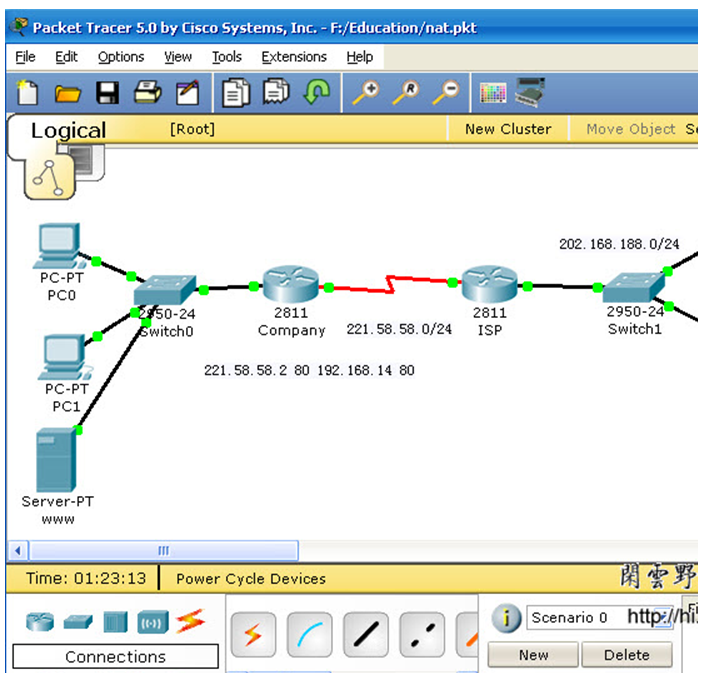The height and width of the screenshot is (673, 703).
Task: Select the Switch1 2950-24 device
Action: point(633,287)
